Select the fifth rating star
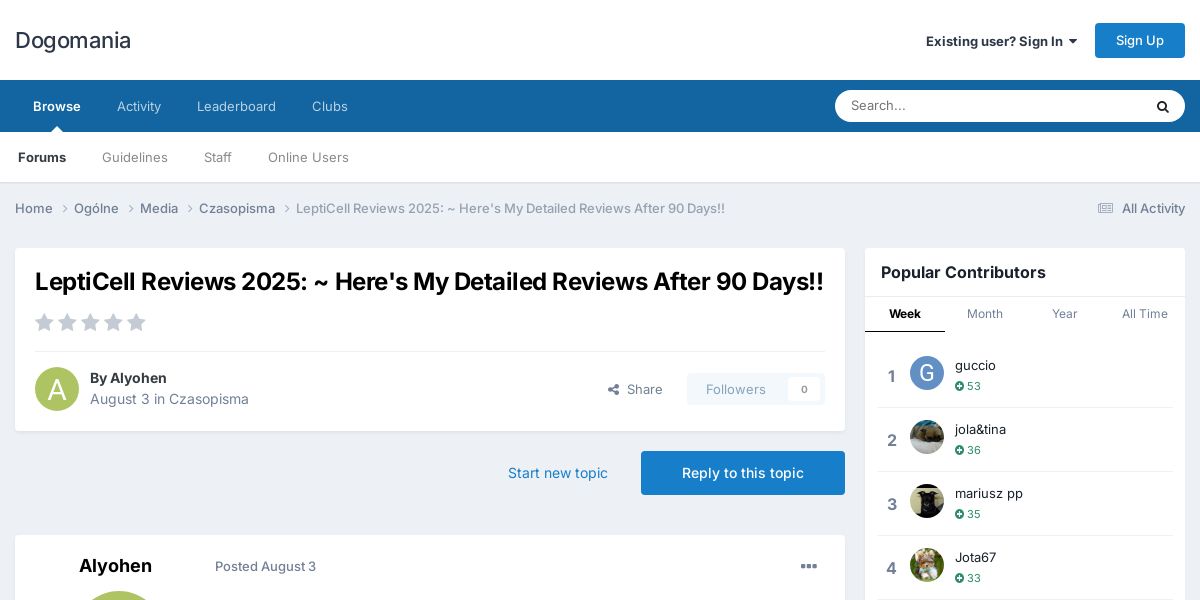Image resolution: width=1200 pixels, height=600 pixels. point(136,322)
